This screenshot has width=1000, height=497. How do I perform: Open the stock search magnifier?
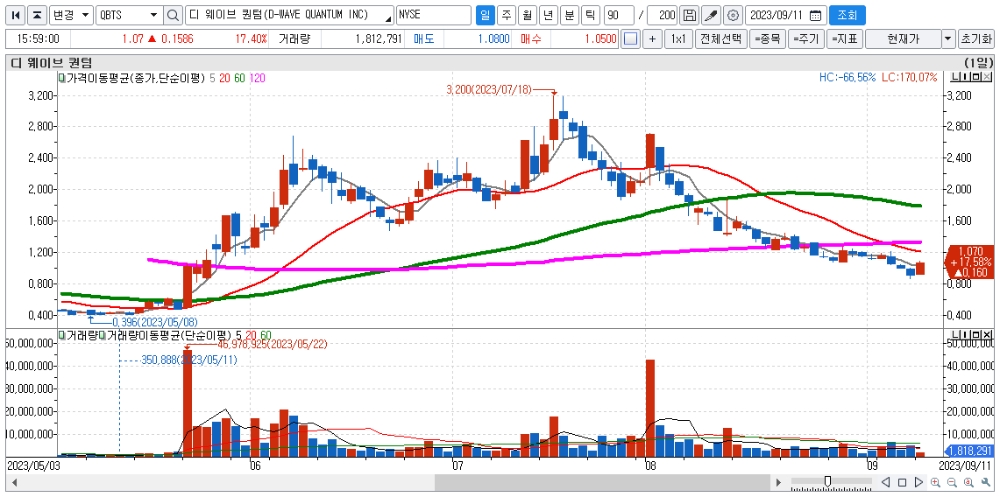click(172, 15)
